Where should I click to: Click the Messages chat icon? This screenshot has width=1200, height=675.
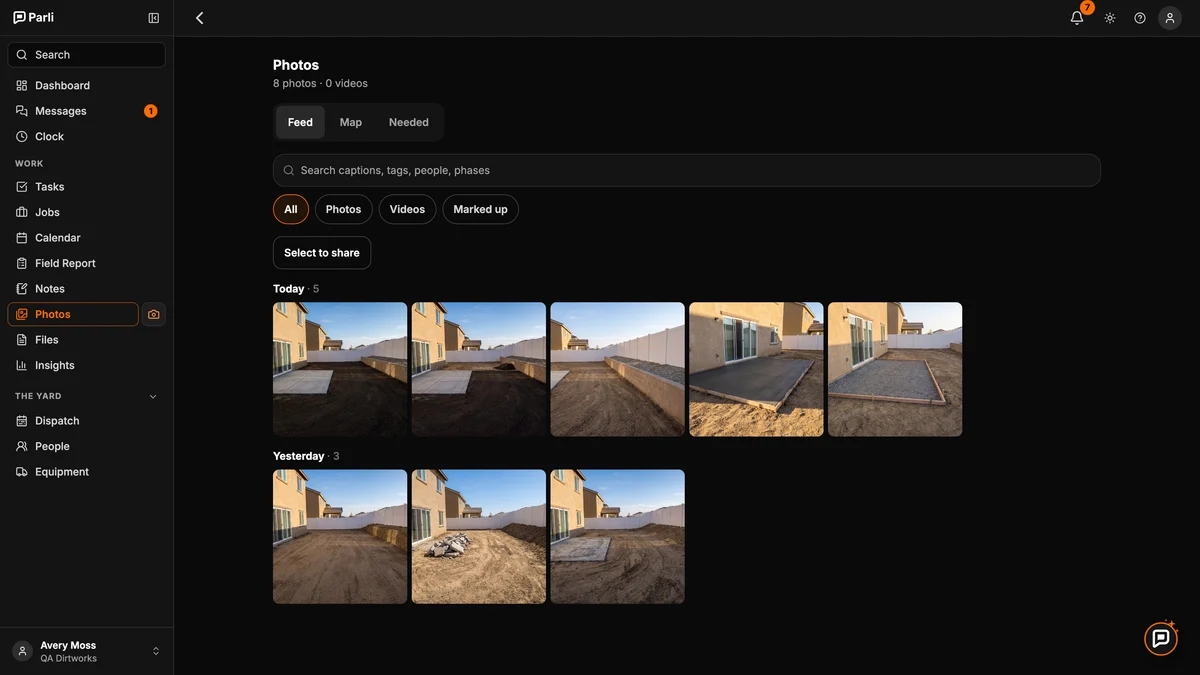[22, 111]
